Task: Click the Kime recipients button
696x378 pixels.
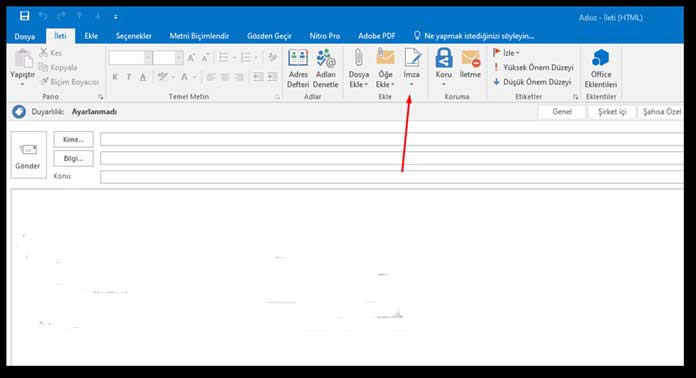Action: coord(73,139)
